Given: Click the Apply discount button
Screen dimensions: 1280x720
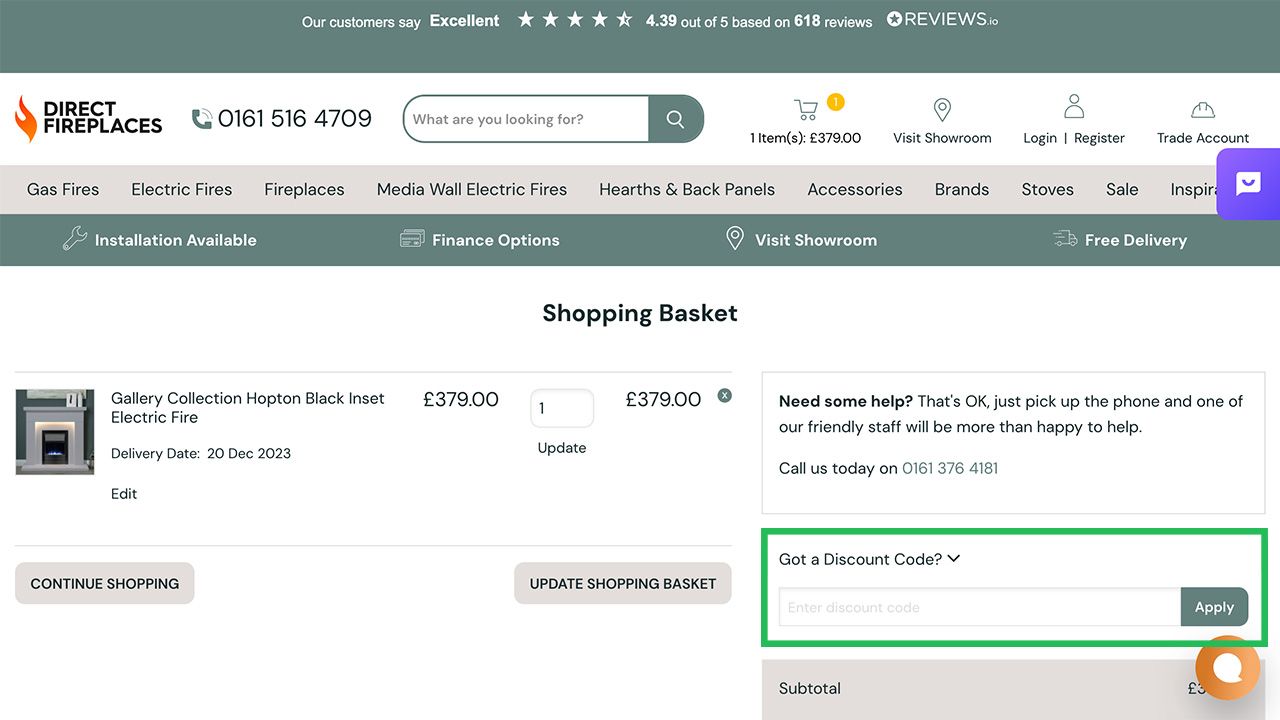Looking at the screenshot, I should tap(1214, 607).
